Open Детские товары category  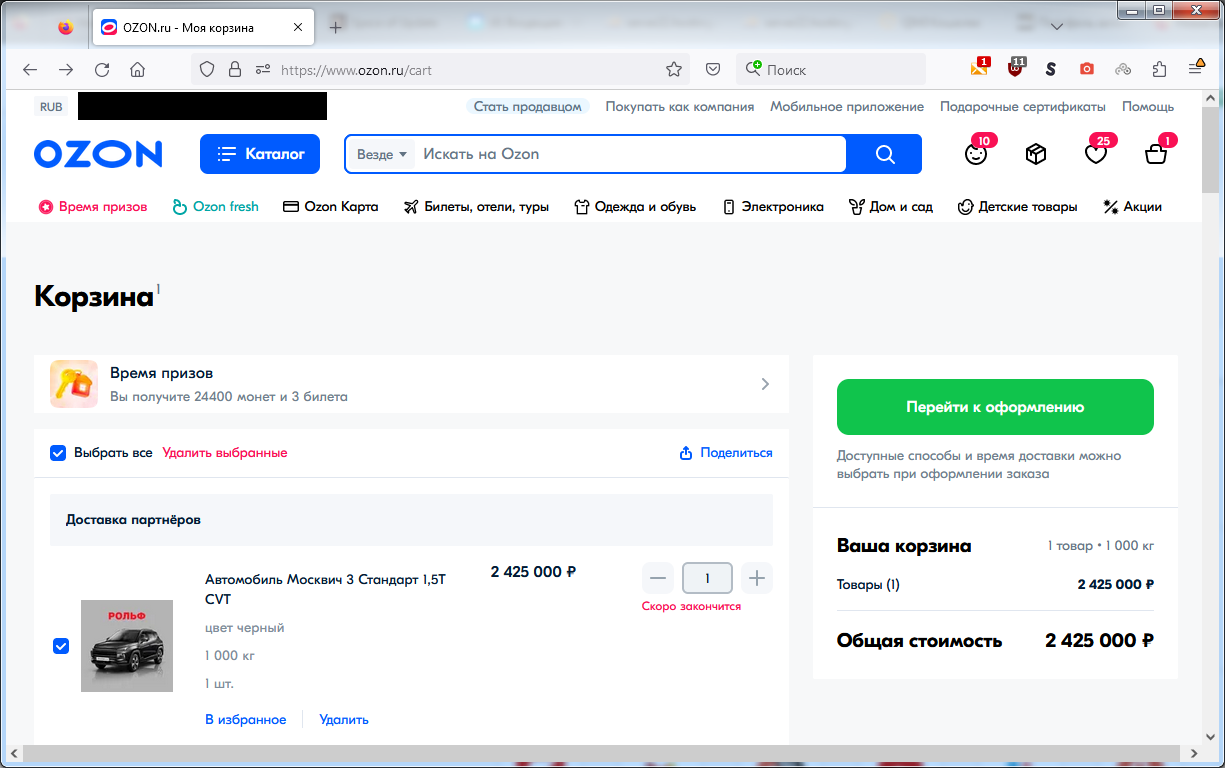[1017, 207]
